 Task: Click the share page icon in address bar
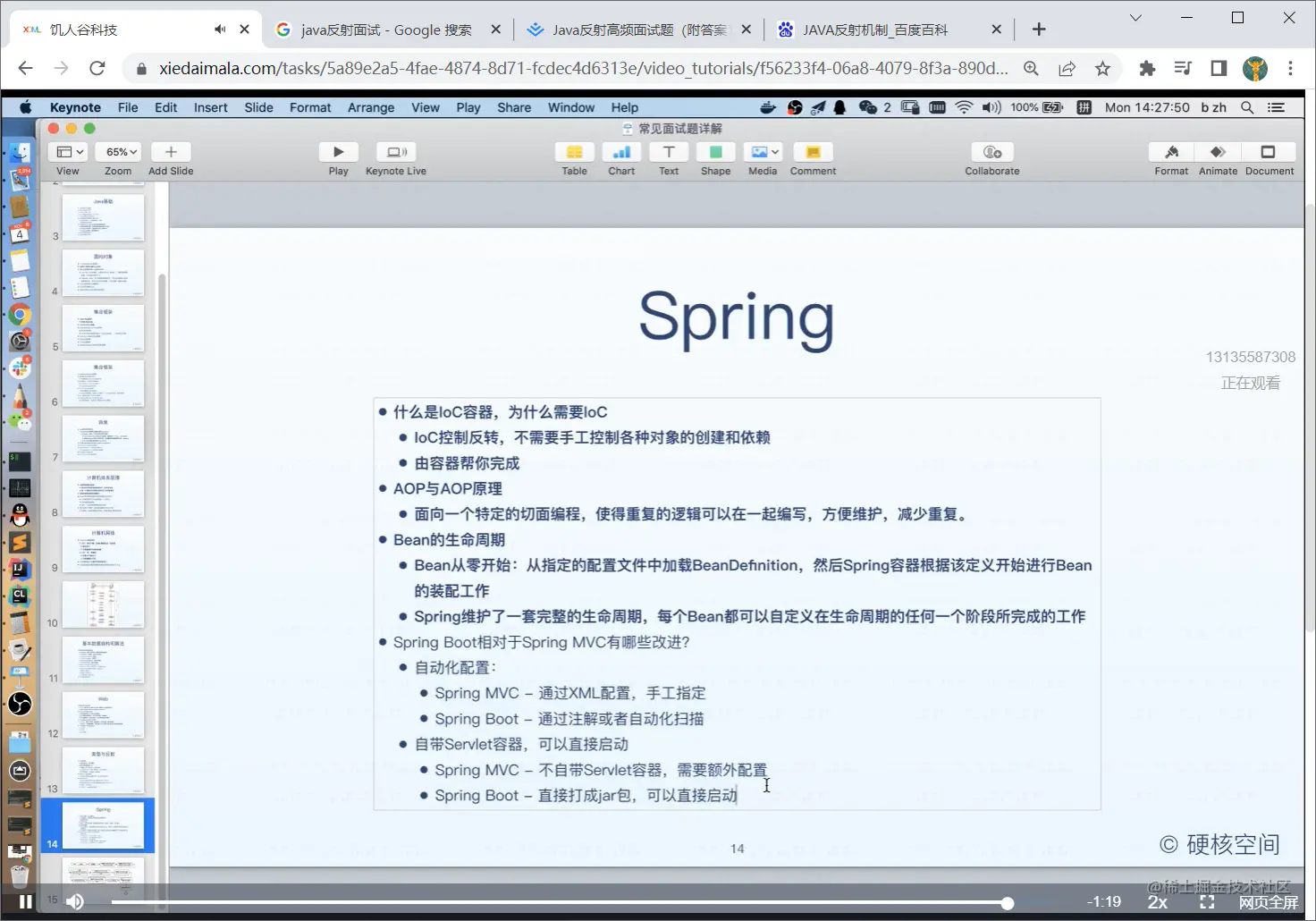[1067, 69]
